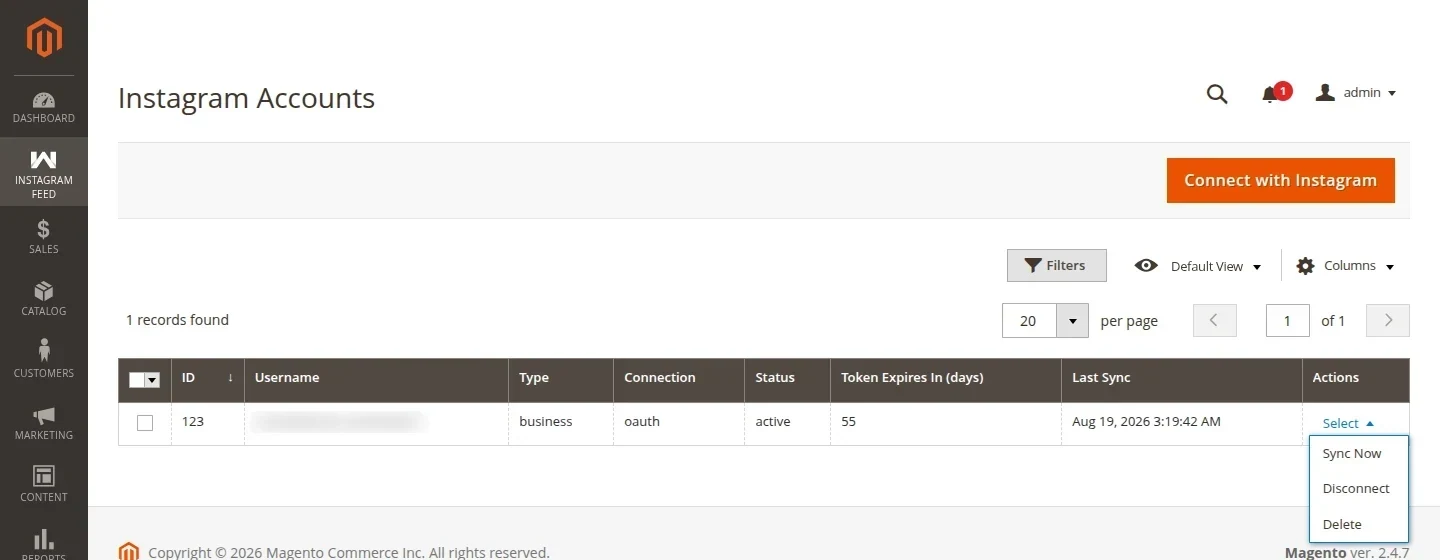Click the last sync date Aug 19, 2026
1440x560 pixels.
coord(1146,422)
